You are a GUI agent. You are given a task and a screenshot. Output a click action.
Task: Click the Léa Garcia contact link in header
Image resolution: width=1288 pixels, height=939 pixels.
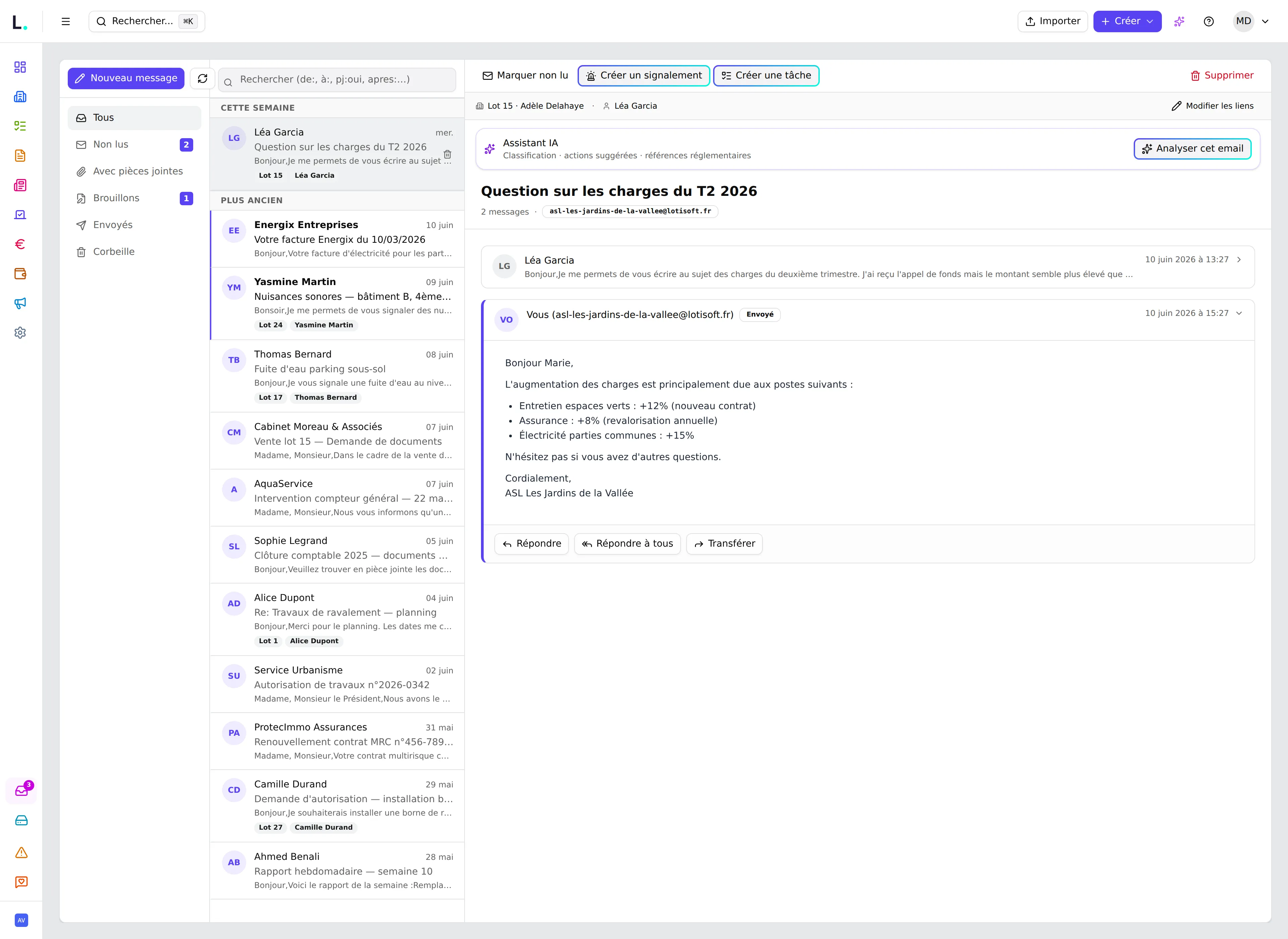[630, 106]
